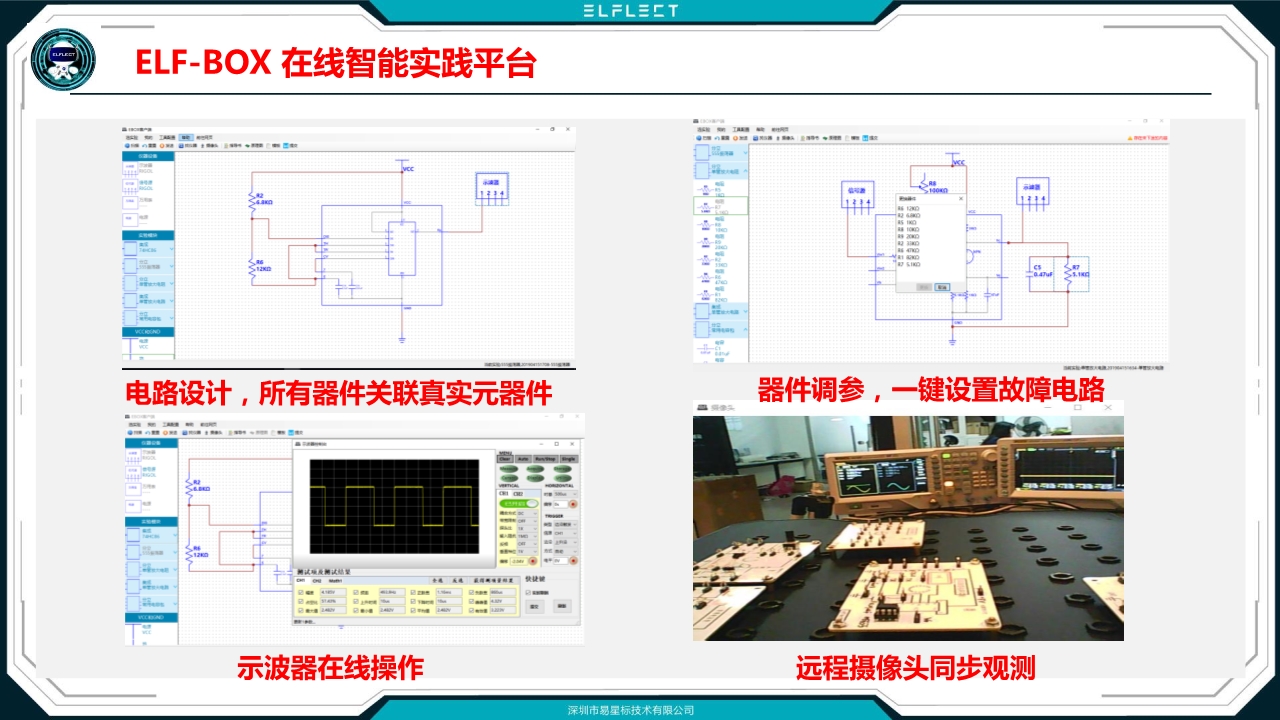Click the red offset knob beside 偏移 in VERTICAL panel
This screenshot has width=1280, height=720.
click(533, 561)
